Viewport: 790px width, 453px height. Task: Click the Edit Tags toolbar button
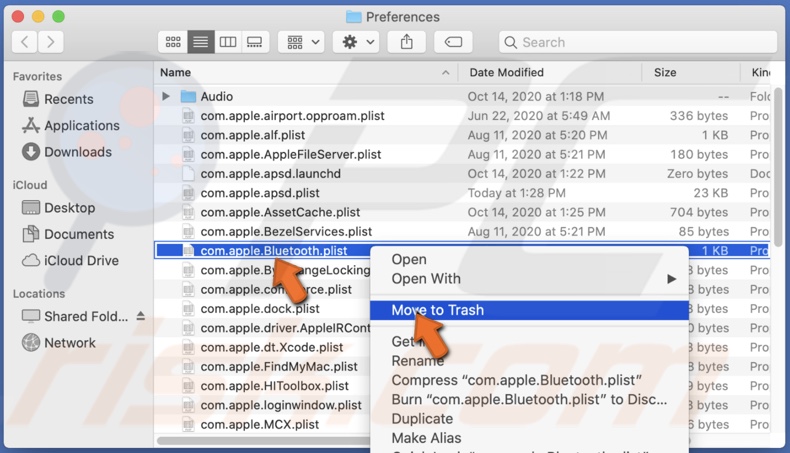pyautogui.click(x=453, y=42)
